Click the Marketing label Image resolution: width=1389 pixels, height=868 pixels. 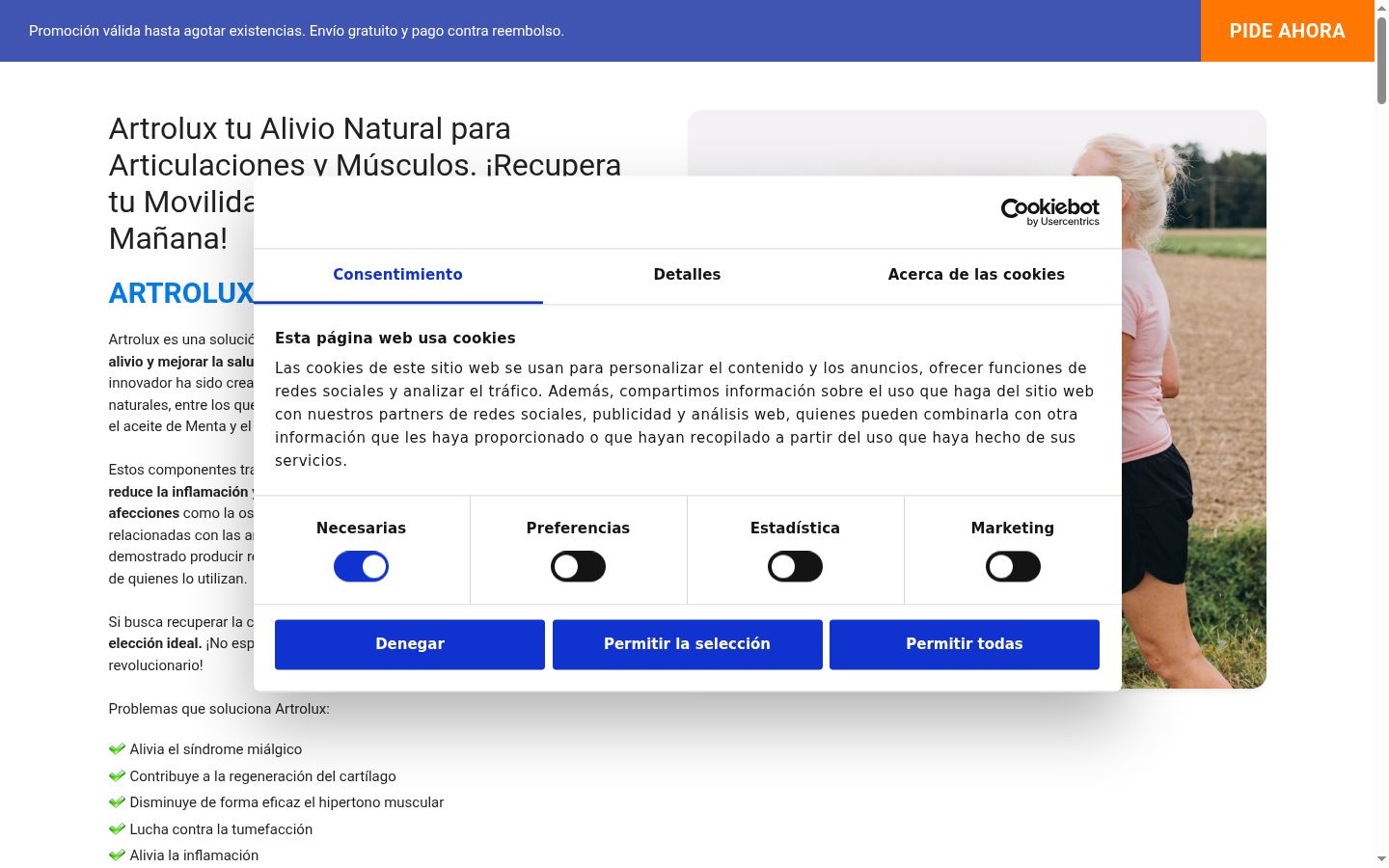coord(1013,529)
